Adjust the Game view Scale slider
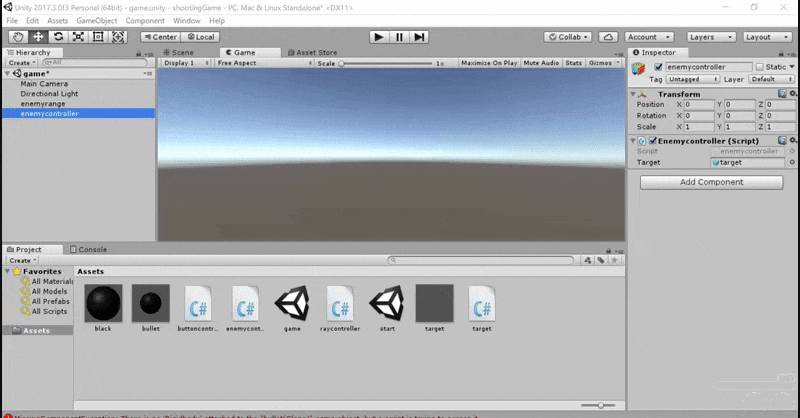 tap(386, 63)
